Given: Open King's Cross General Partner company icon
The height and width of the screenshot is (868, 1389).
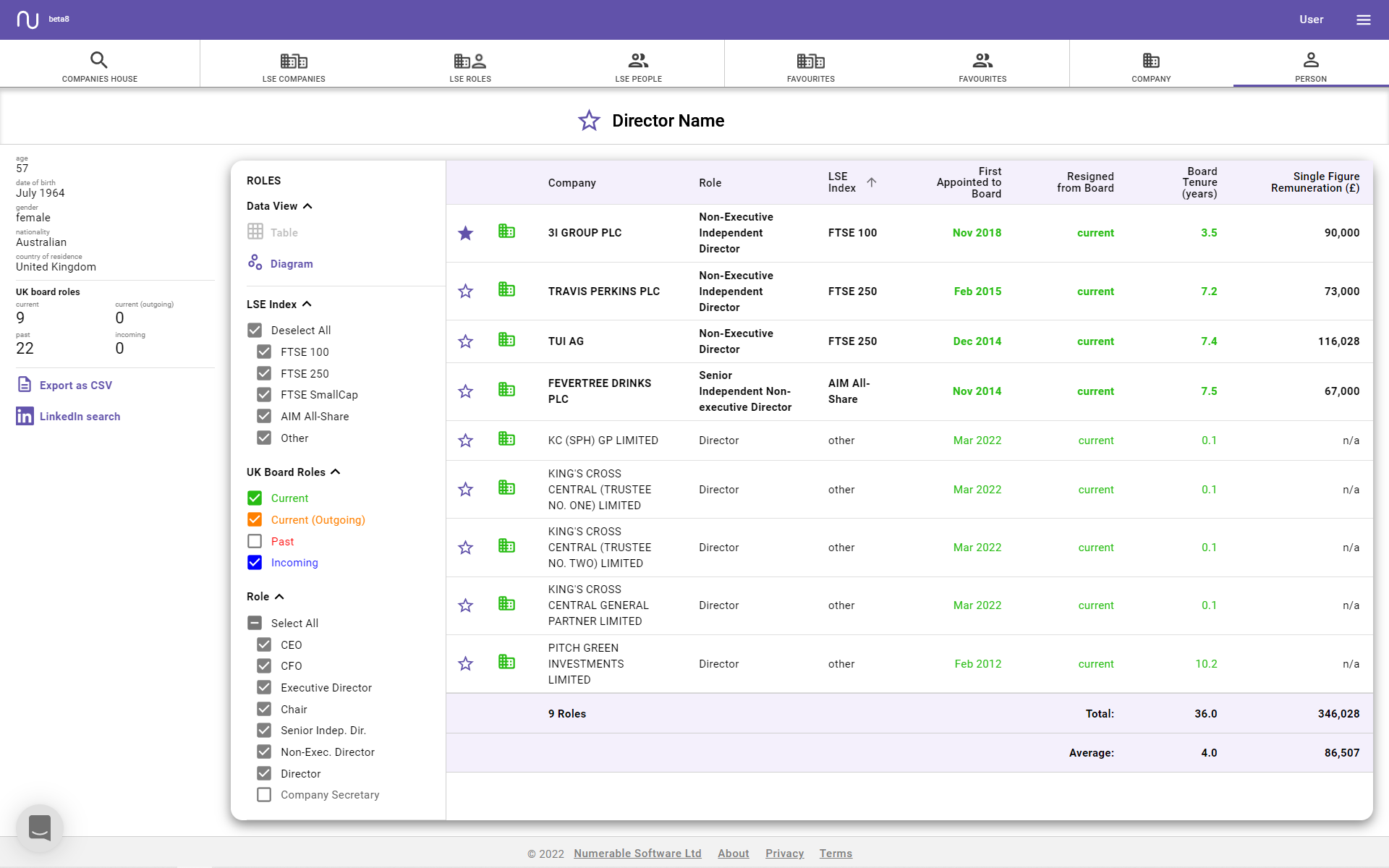Looking at the screenshot, I should coord(506,604).
